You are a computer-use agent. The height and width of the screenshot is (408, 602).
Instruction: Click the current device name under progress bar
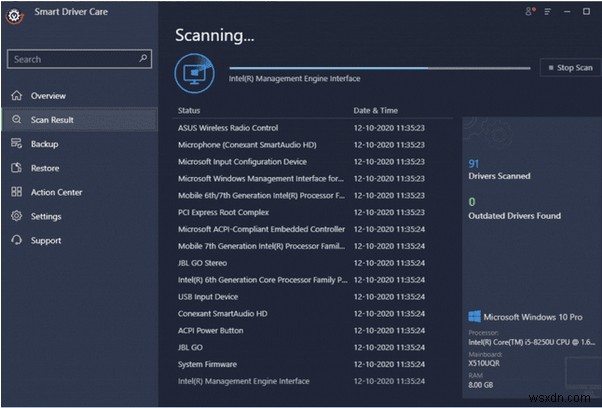[294, 79]
